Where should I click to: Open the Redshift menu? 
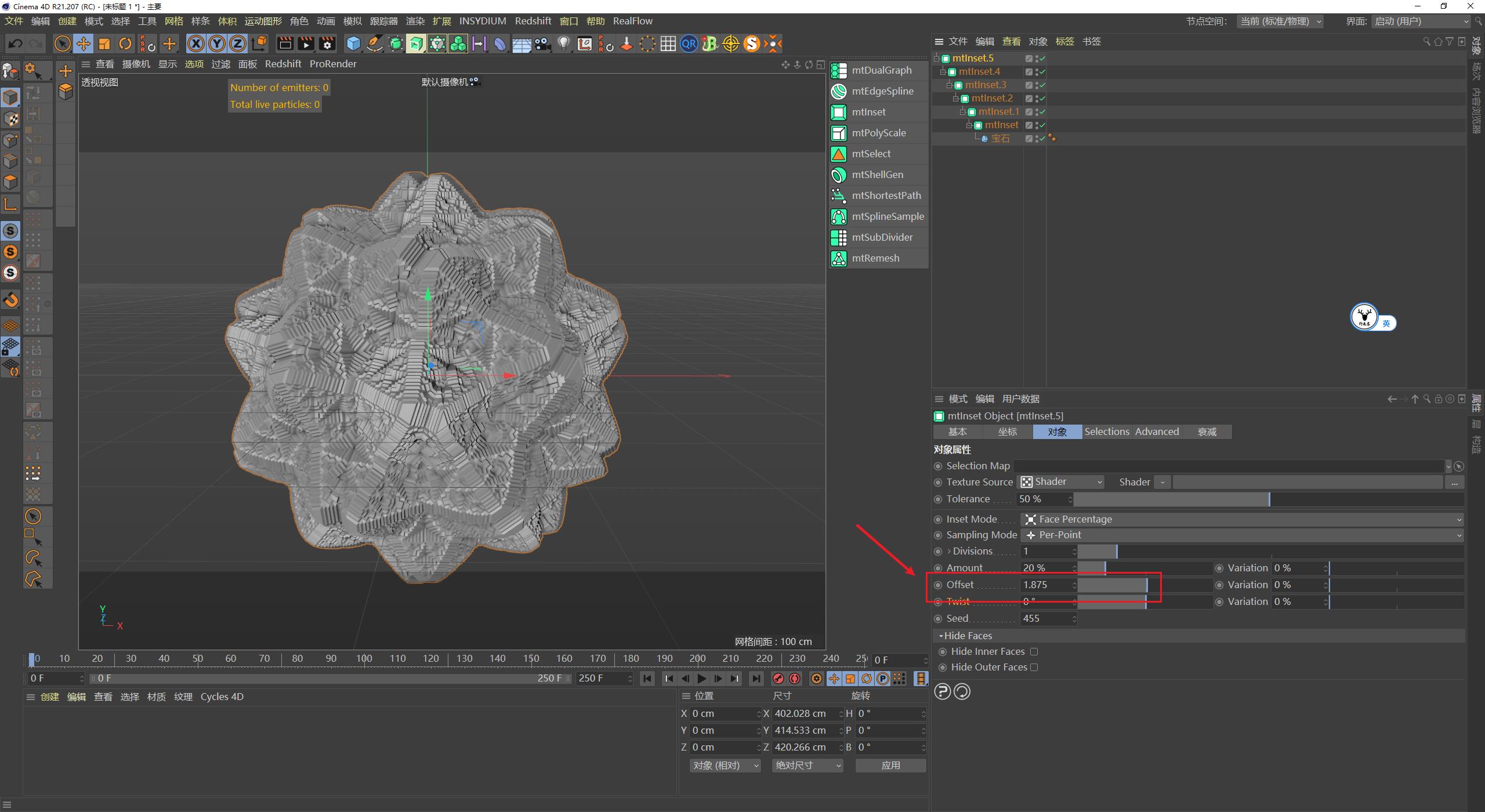coord(533,20)
